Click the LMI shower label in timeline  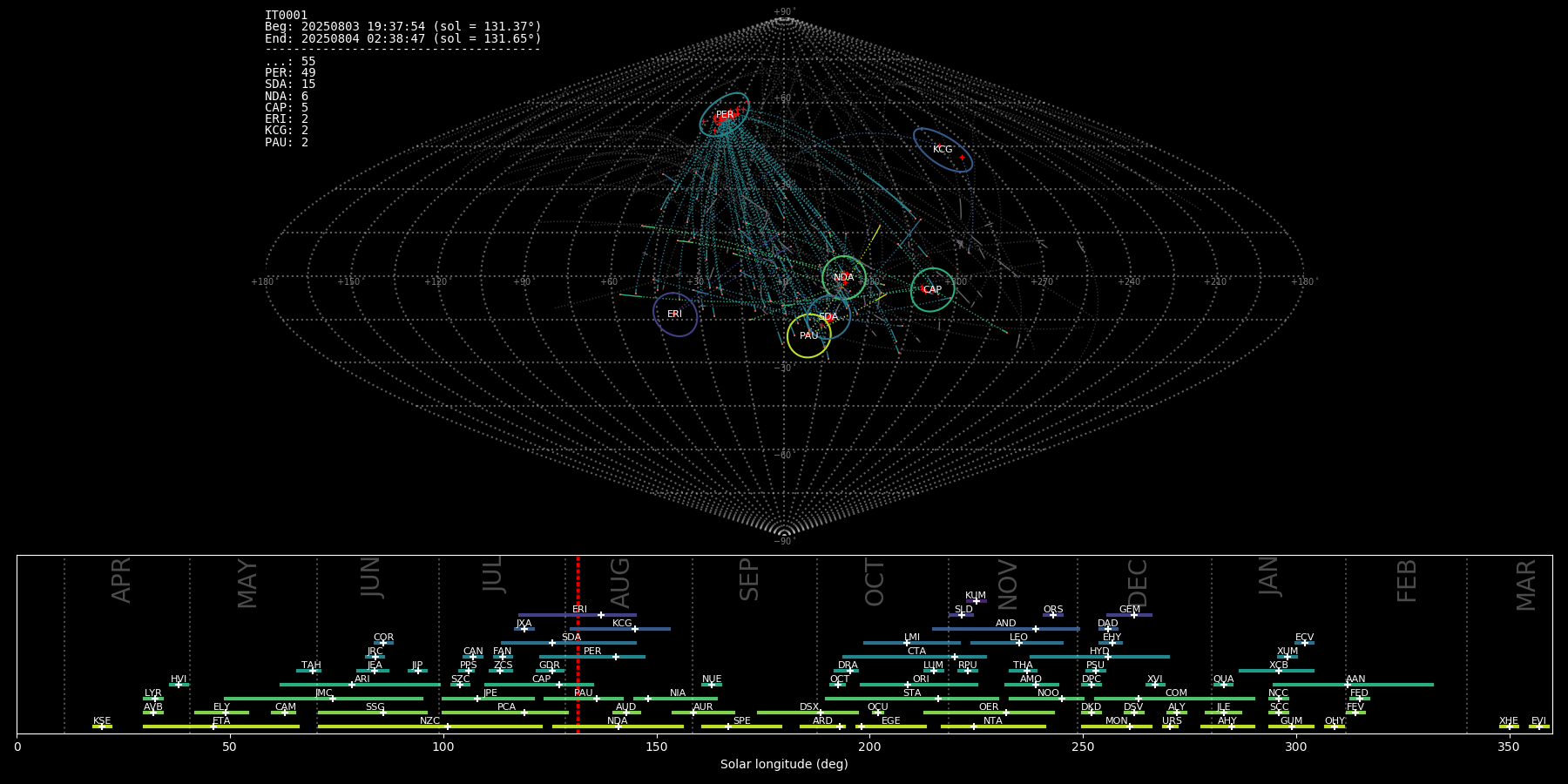[x=912, y=638]
